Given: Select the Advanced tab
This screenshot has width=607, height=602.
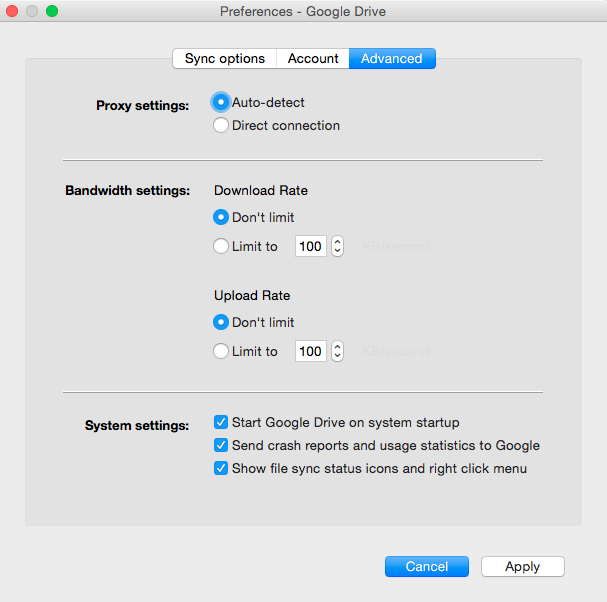Looking at the screenshot, I should [x=392, y=58].
